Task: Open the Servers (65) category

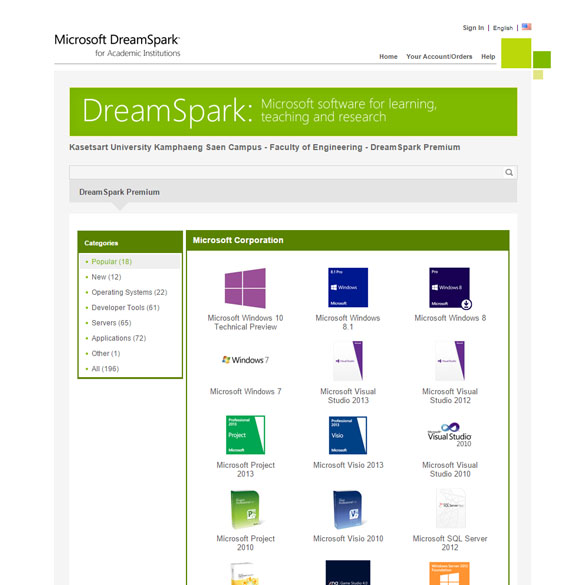Action: [111, 323]
